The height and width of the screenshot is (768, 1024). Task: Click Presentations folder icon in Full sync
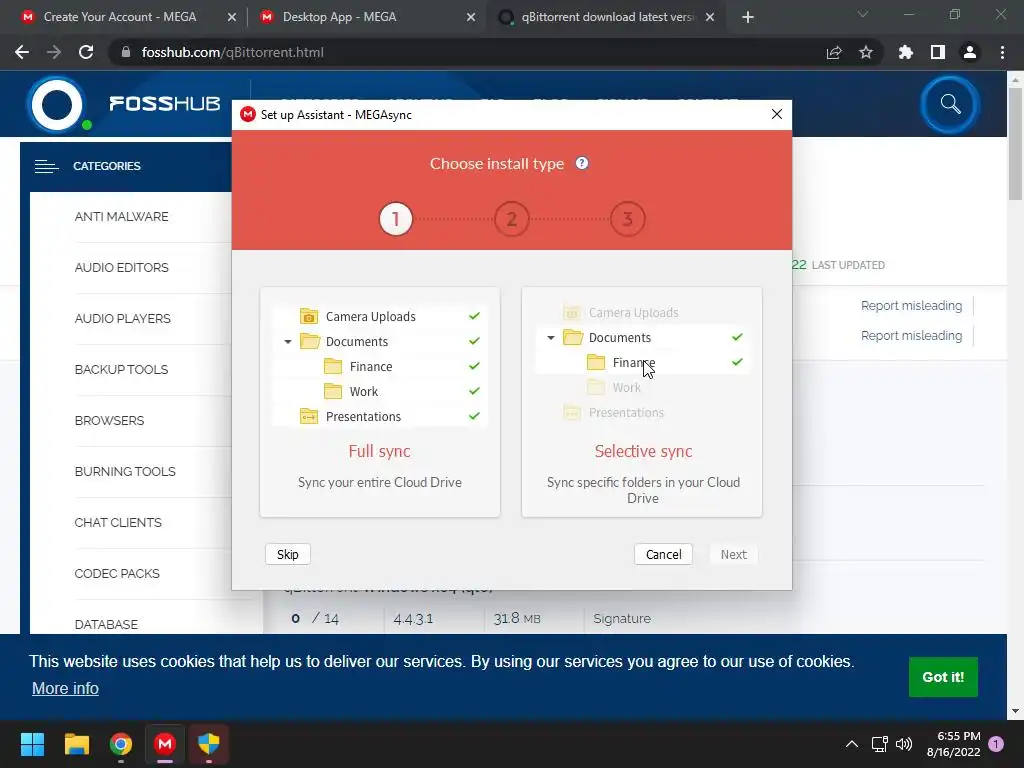coord(309,416)
